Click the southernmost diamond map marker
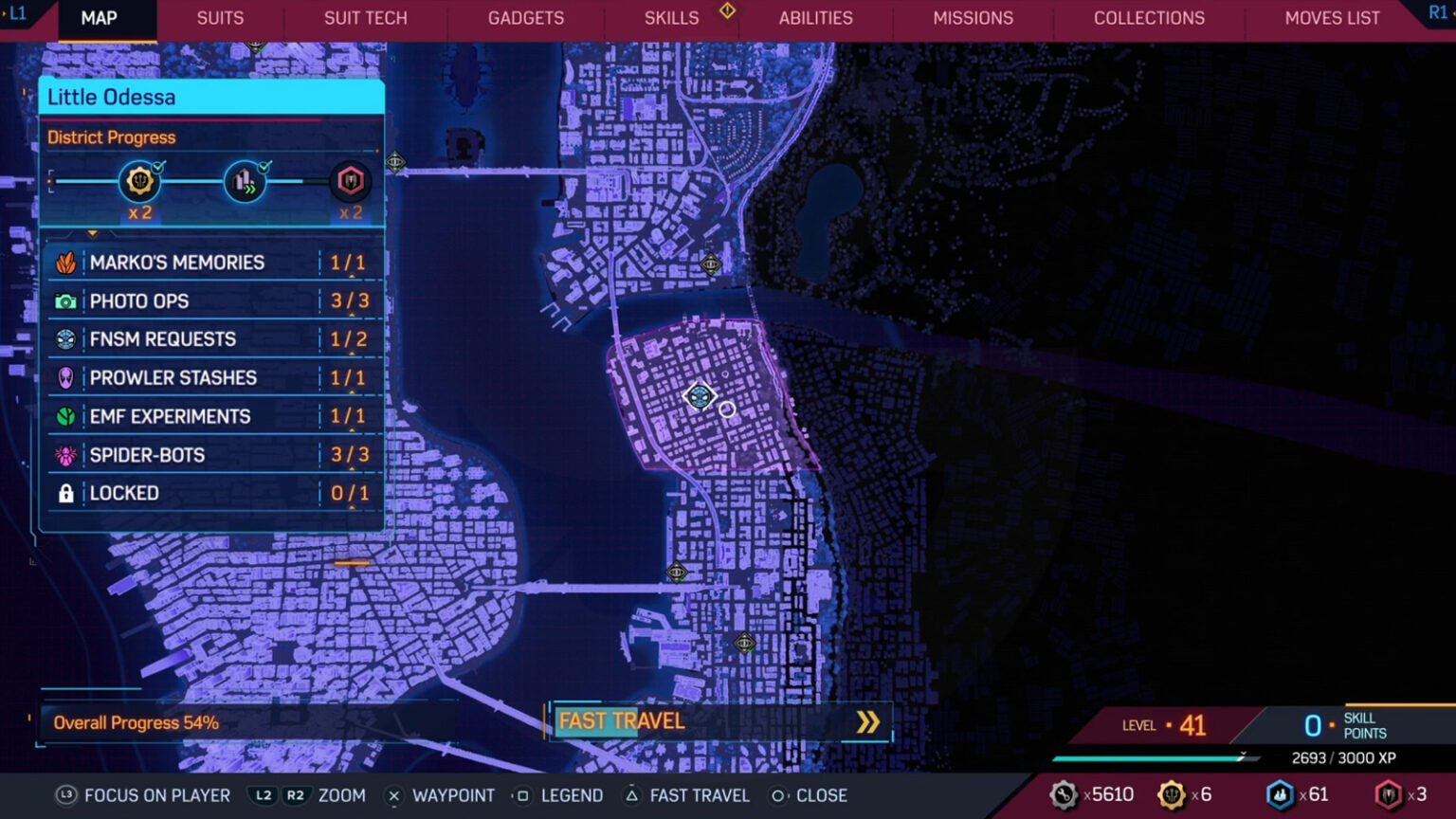The width and height of the screenshot is (1456, 819). point(745,644)
